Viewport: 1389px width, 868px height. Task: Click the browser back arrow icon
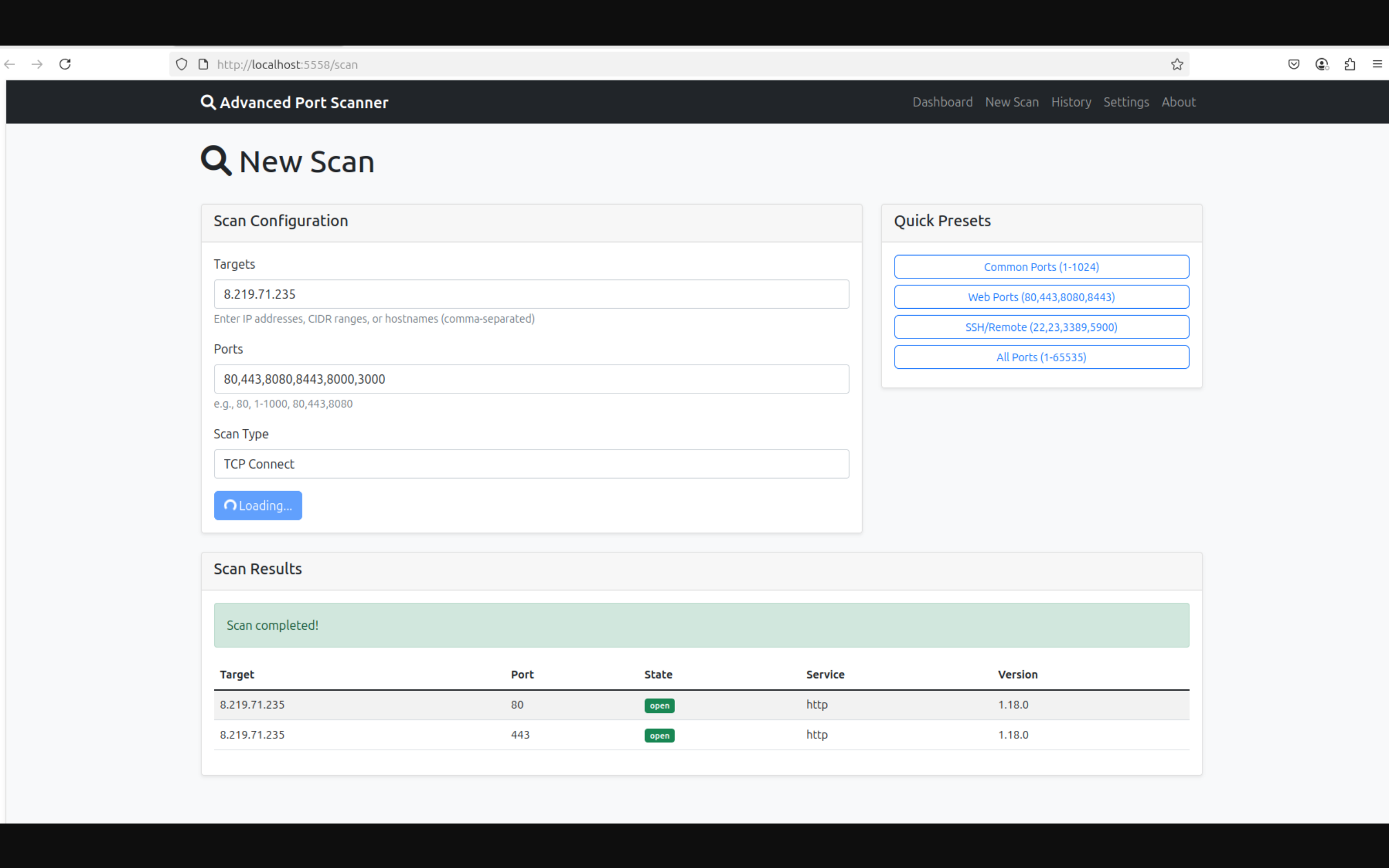click(x=10, y=65)
